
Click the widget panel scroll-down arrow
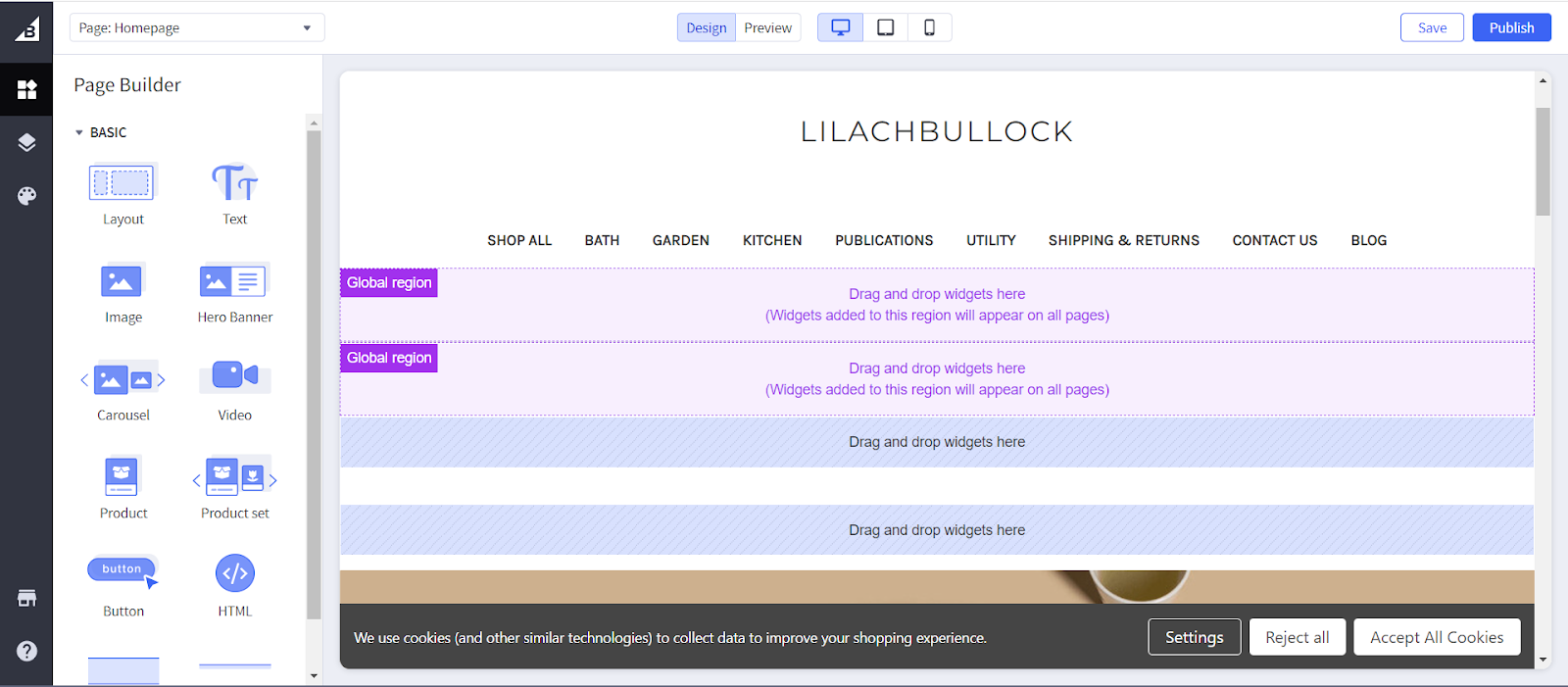click(x=314, y=675)
